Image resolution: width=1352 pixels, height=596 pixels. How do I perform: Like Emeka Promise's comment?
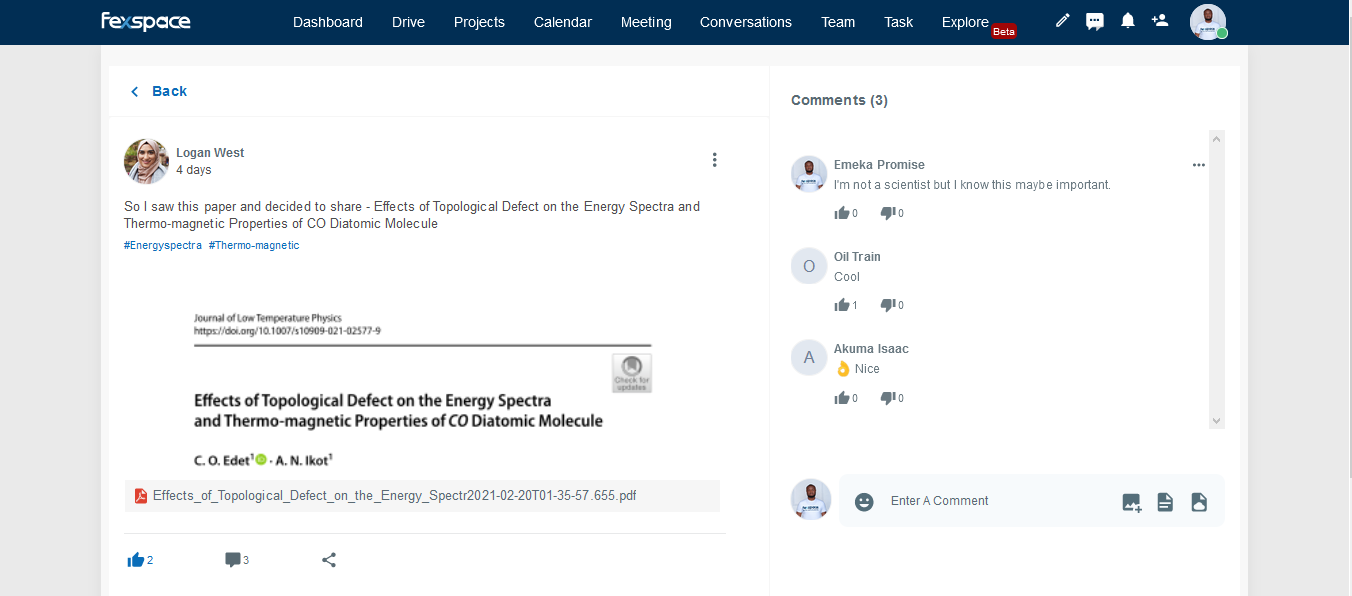coord(842,213)
